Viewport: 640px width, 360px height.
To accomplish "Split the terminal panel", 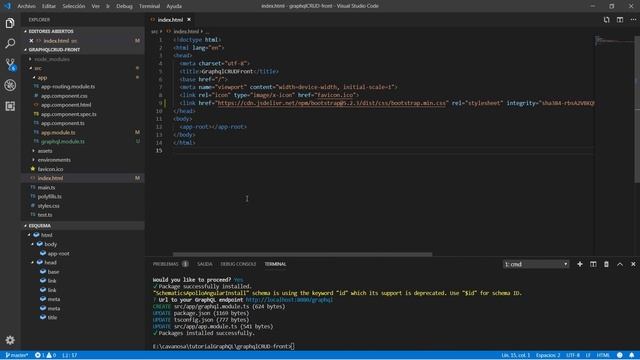I will coord(593,264).
